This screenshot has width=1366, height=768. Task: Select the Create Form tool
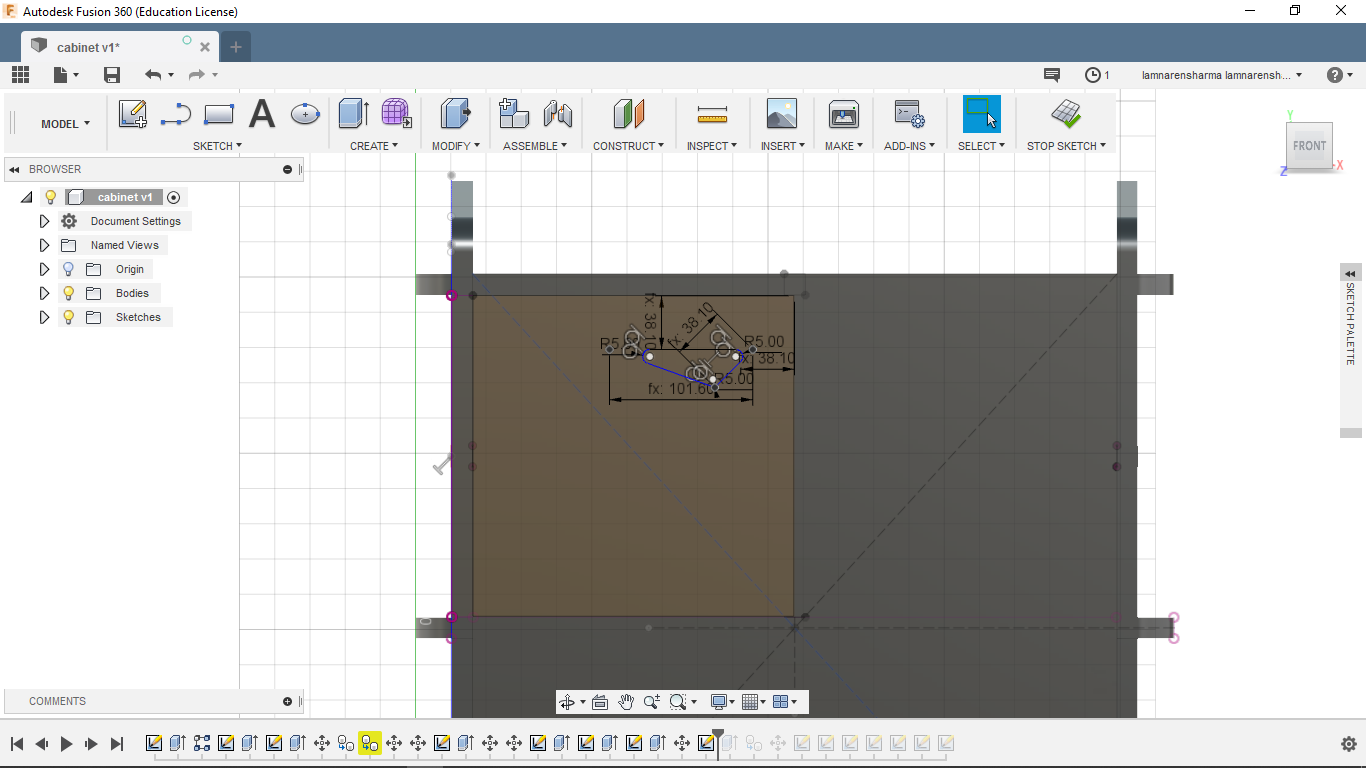[396, 114]
